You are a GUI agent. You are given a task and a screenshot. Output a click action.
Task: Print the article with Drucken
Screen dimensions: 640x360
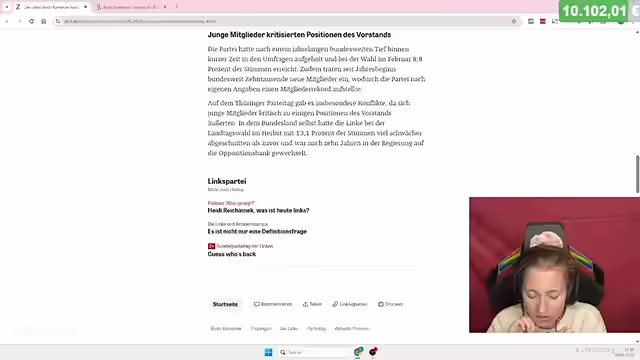click(x=391, y=304)
